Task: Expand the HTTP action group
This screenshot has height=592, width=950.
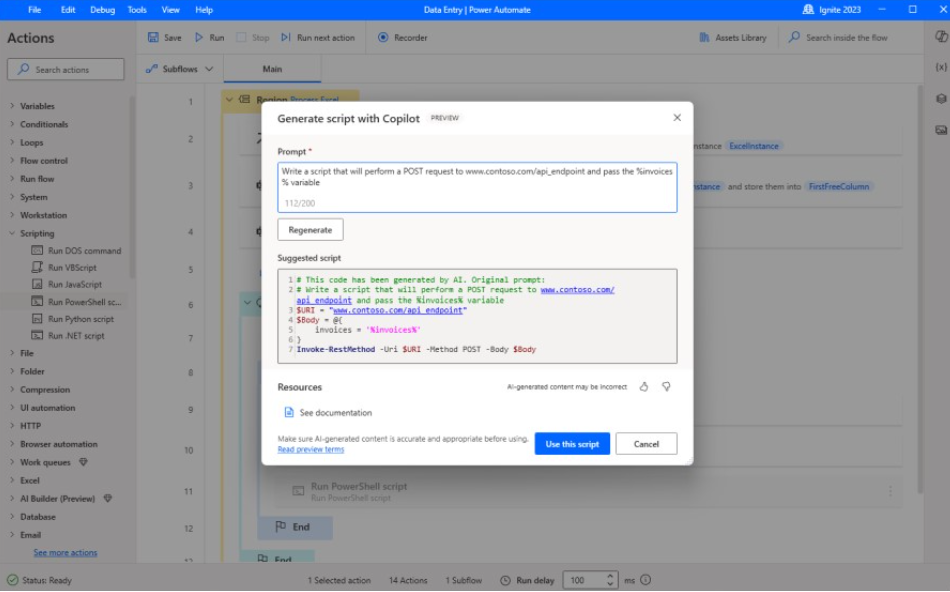Action: point(12,425)
